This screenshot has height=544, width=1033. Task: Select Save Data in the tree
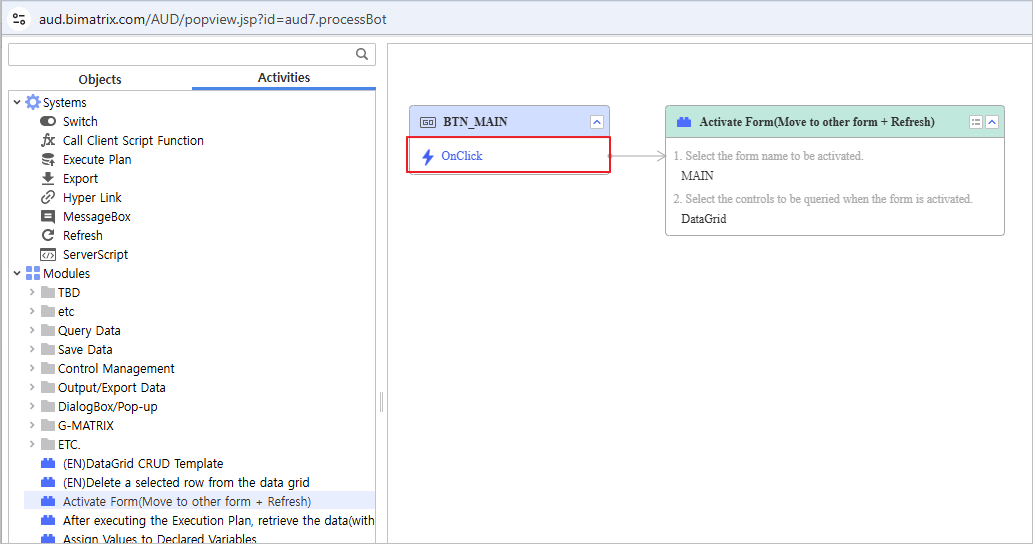pos(85,350)
